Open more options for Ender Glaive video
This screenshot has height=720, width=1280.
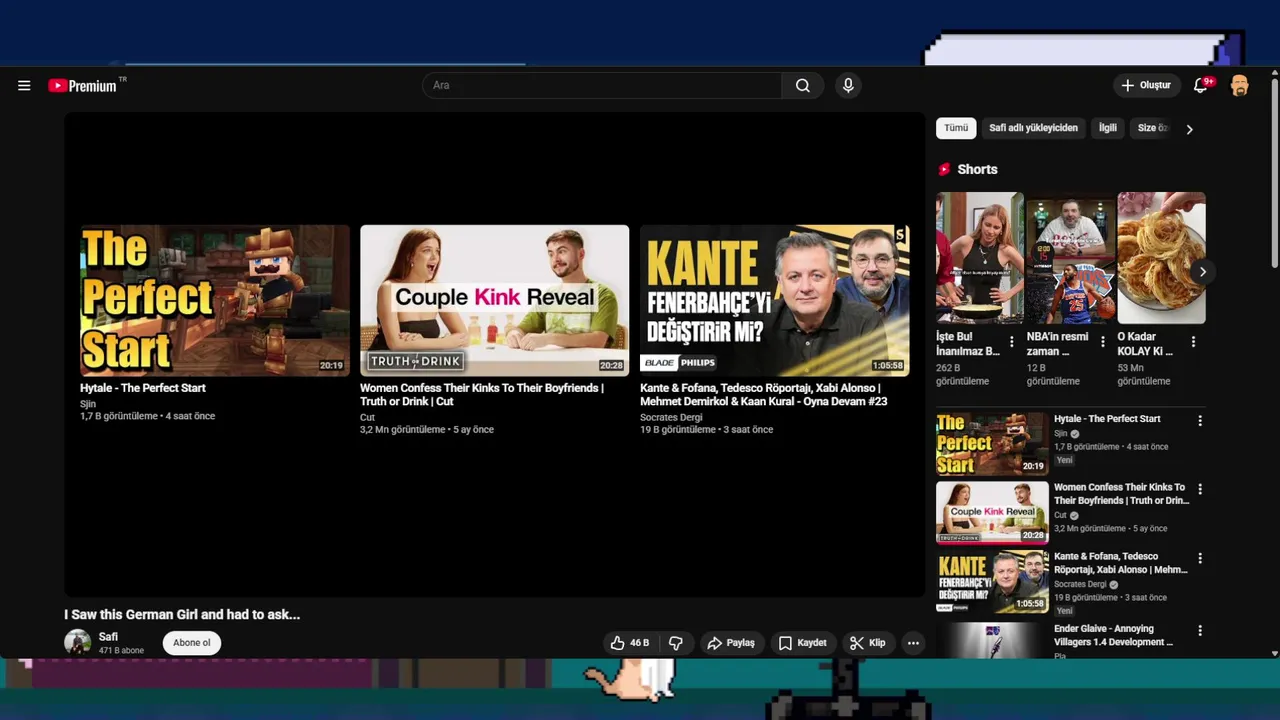click(x=1200, y=631)
